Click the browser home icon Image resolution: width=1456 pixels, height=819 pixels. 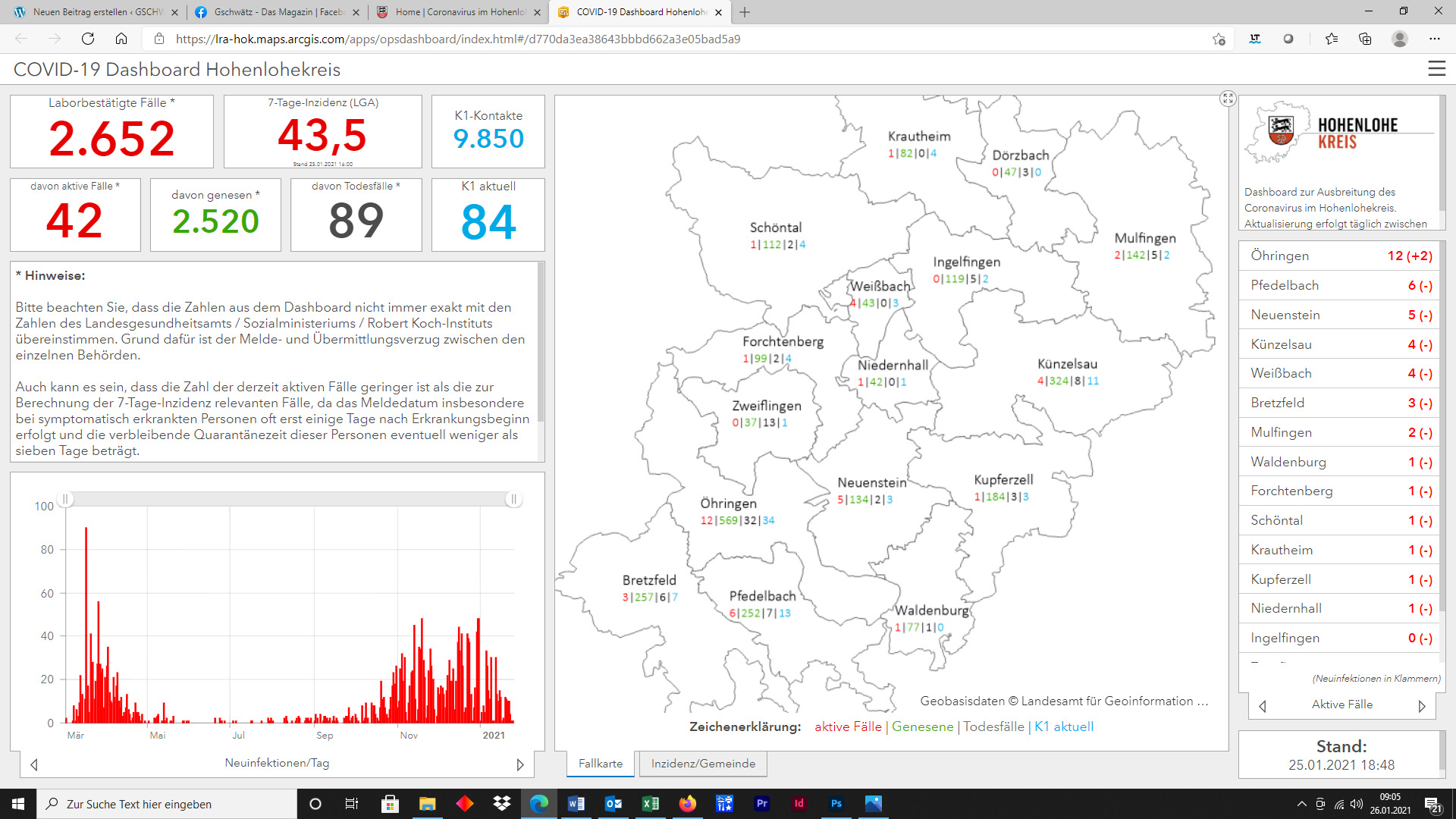click(x=121, y=39)
